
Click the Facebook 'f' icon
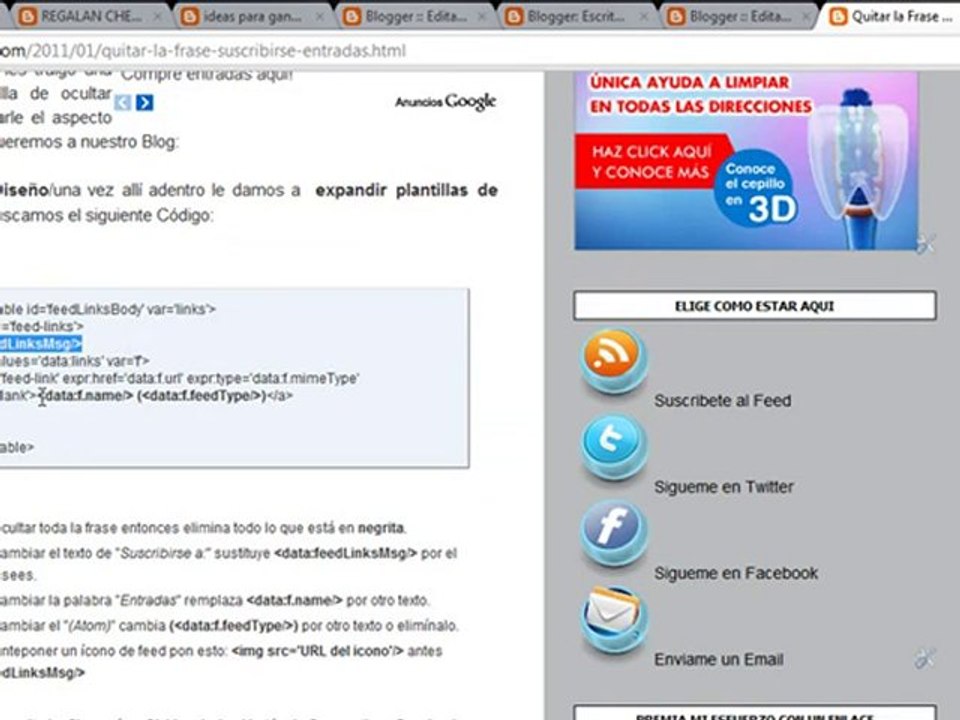[612, 532]
